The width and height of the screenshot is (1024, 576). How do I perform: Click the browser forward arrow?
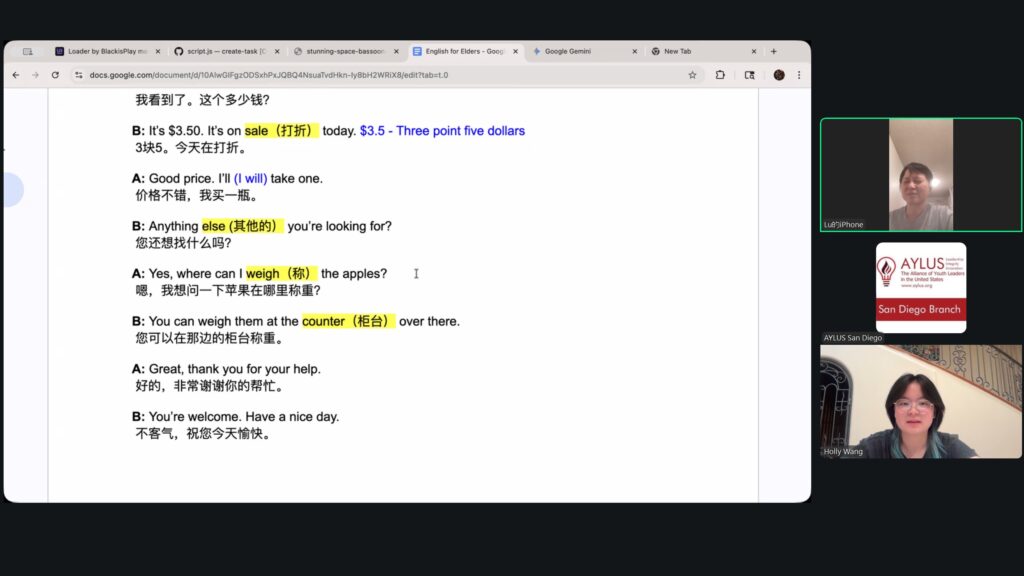34,75
